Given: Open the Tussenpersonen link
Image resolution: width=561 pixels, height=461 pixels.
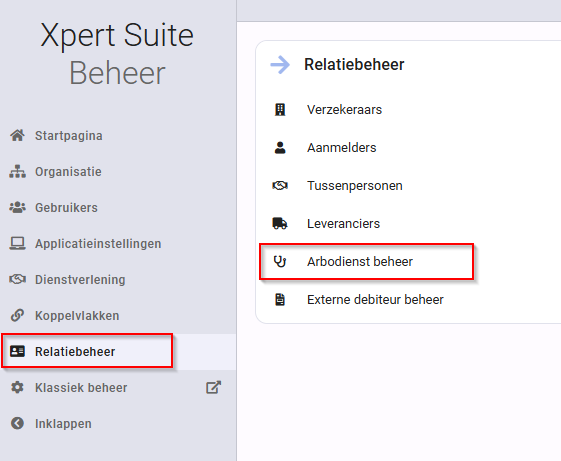Looking at the screenshot, I should point(355,185).
